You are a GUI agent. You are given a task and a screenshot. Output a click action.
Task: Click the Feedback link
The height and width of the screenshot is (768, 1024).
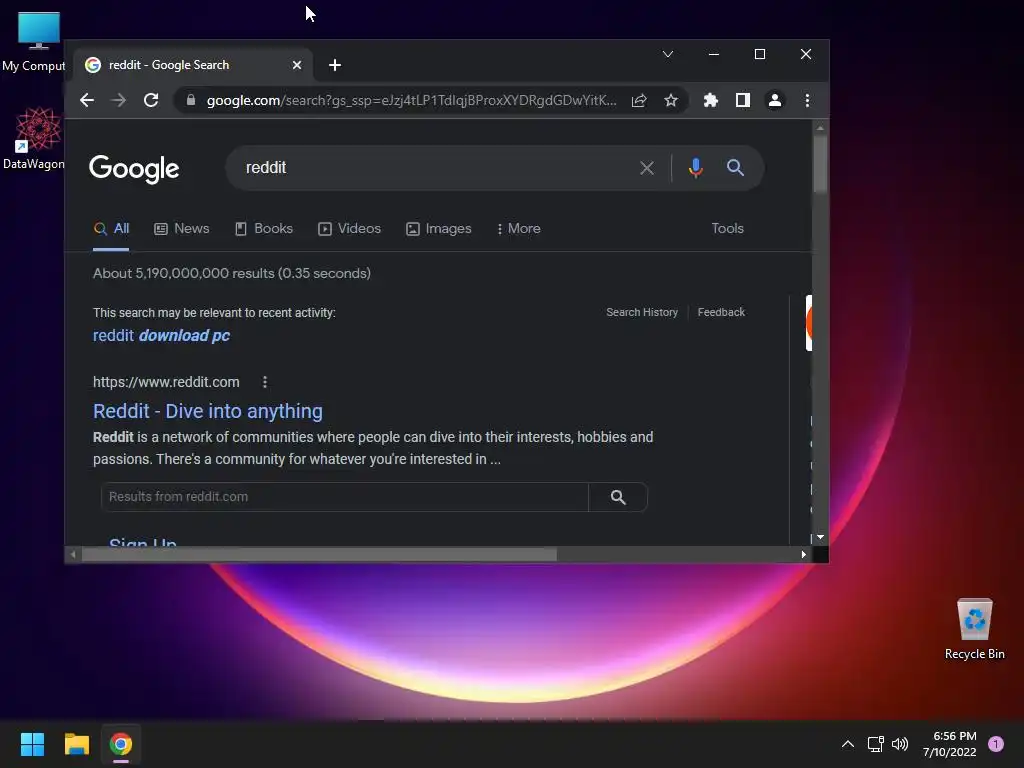click(721, 312)
